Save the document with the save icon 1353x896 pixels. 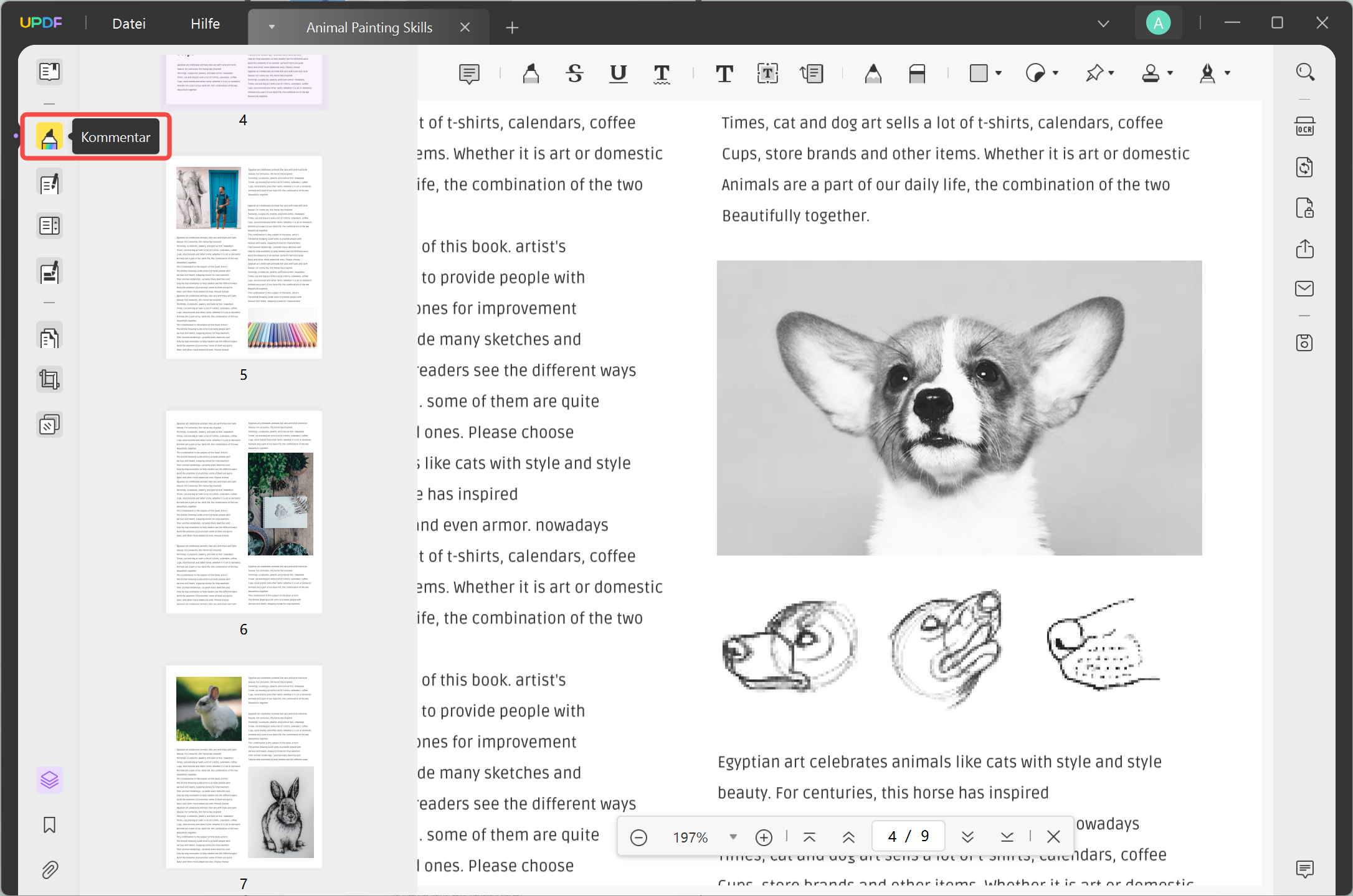1305,342
